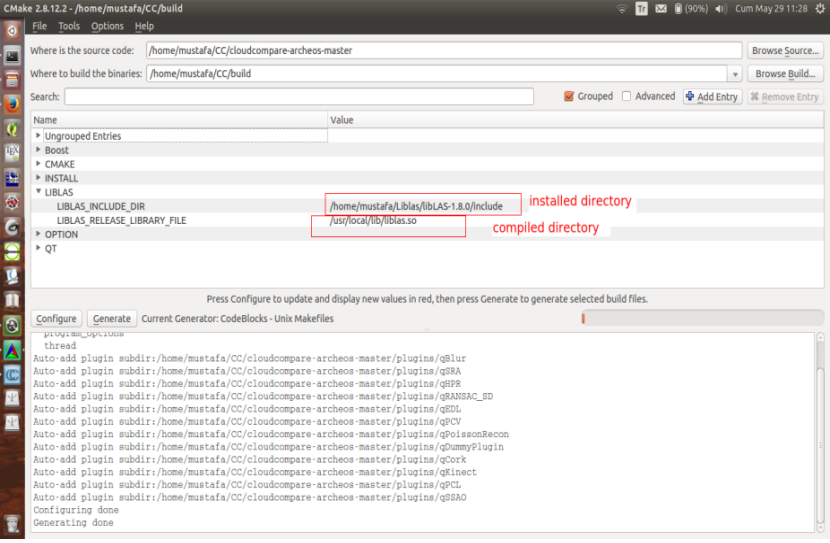
Task: Click the configure progress bar
Action: (702, 318)
